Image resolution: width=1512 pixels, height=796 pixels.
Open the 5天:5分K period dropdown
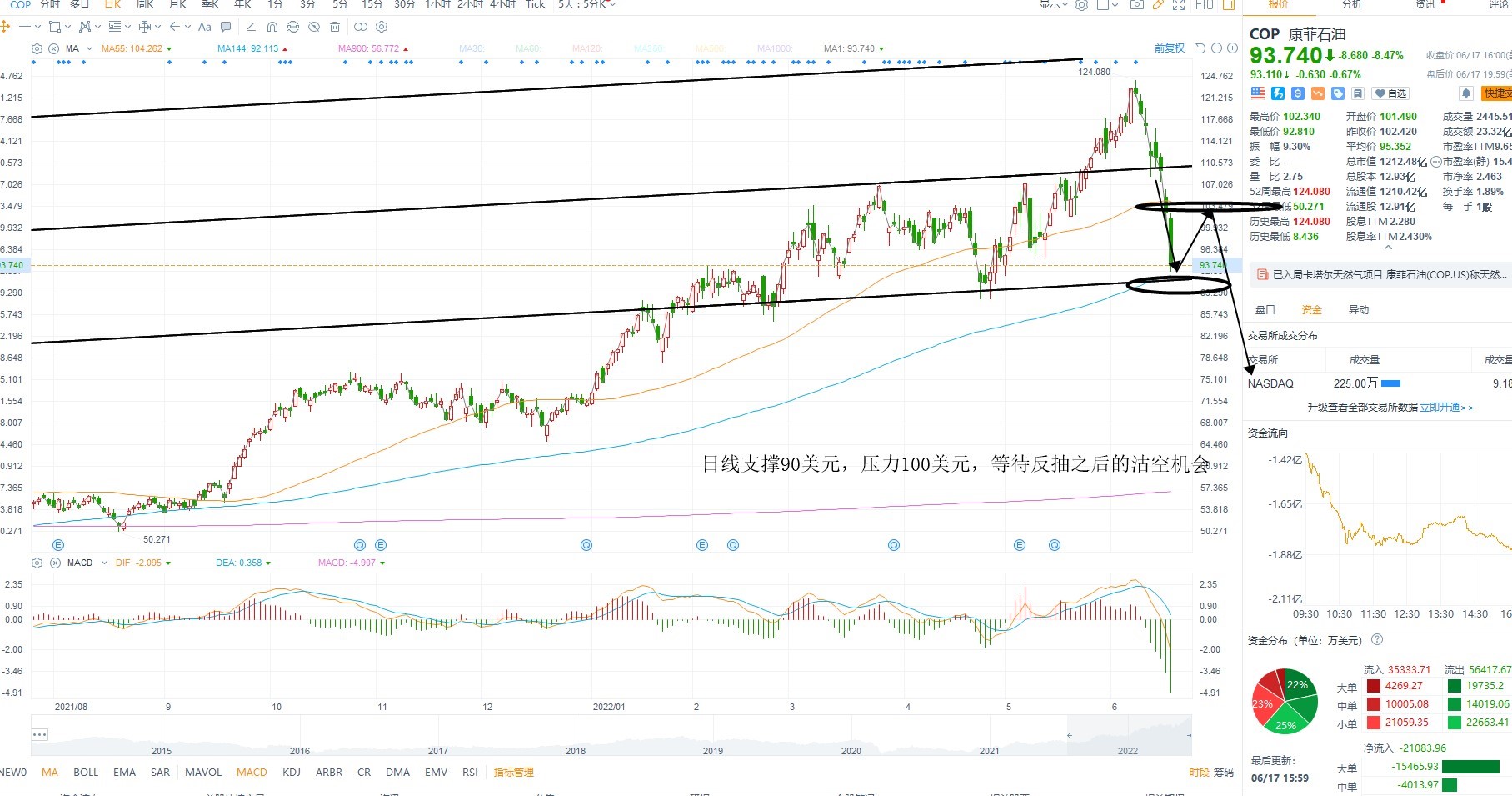point(586,4)
